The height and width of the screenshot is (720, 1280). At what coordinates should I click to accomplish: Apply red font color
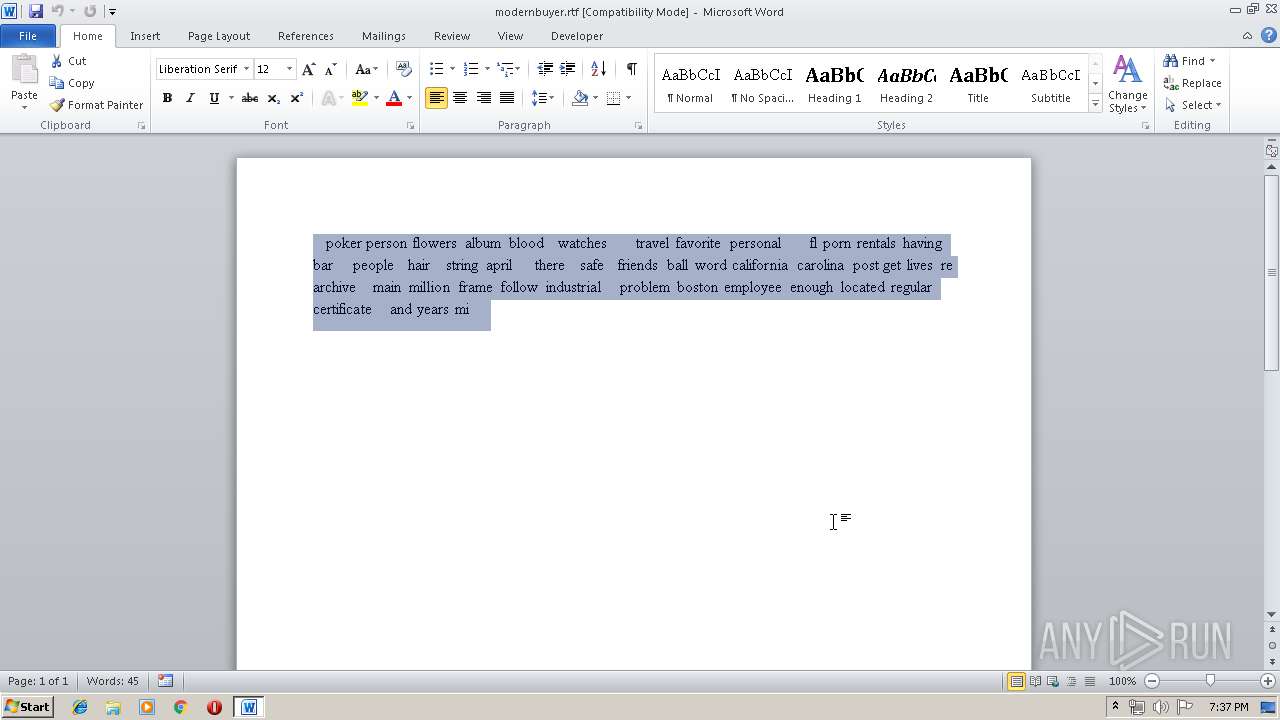point(394,98)
